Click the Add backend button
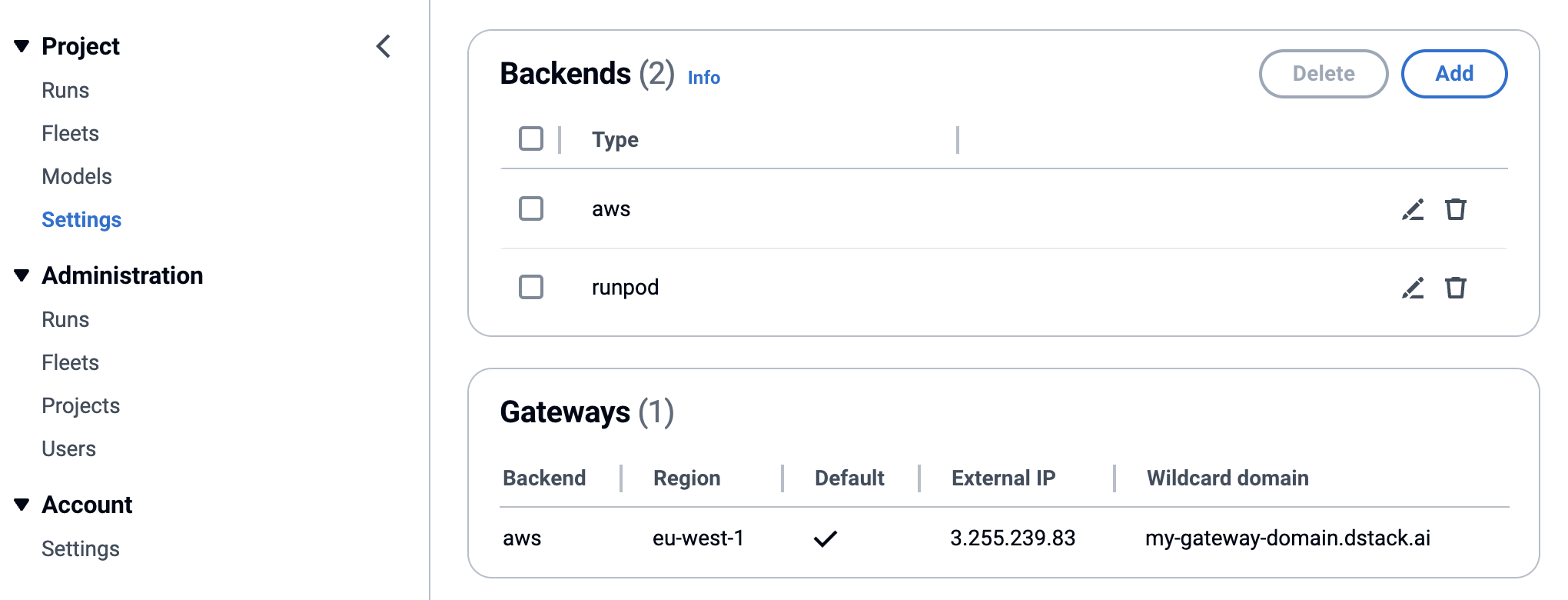Viewport: 1568px width, 600px height. point(1454,74)
